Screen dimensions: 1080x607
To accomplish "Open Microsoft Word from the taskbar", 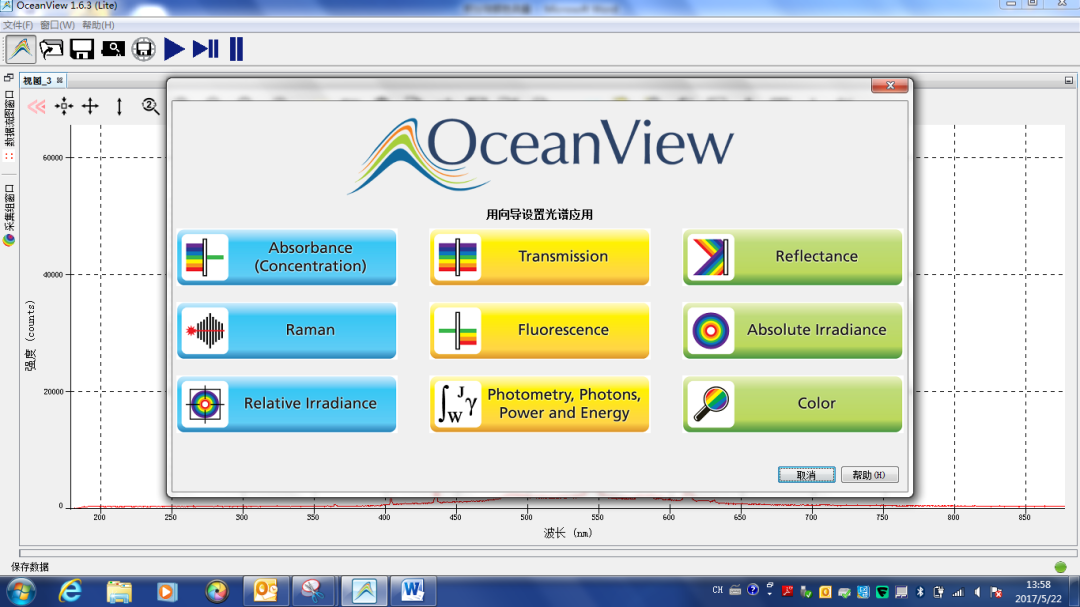I will point(412,591).
